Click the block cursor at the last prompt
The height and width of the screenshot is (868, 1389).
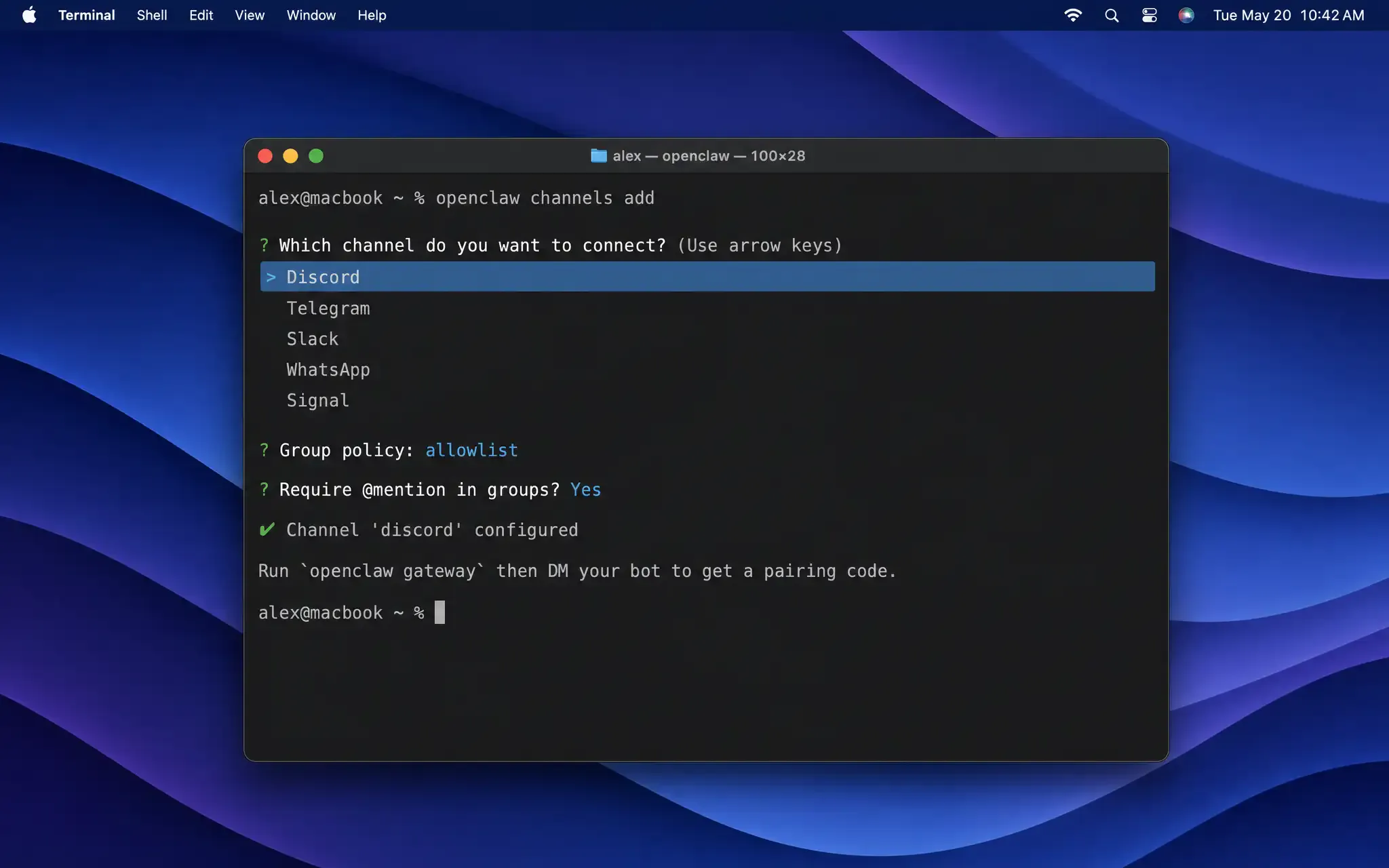click(x=439, y=612)
